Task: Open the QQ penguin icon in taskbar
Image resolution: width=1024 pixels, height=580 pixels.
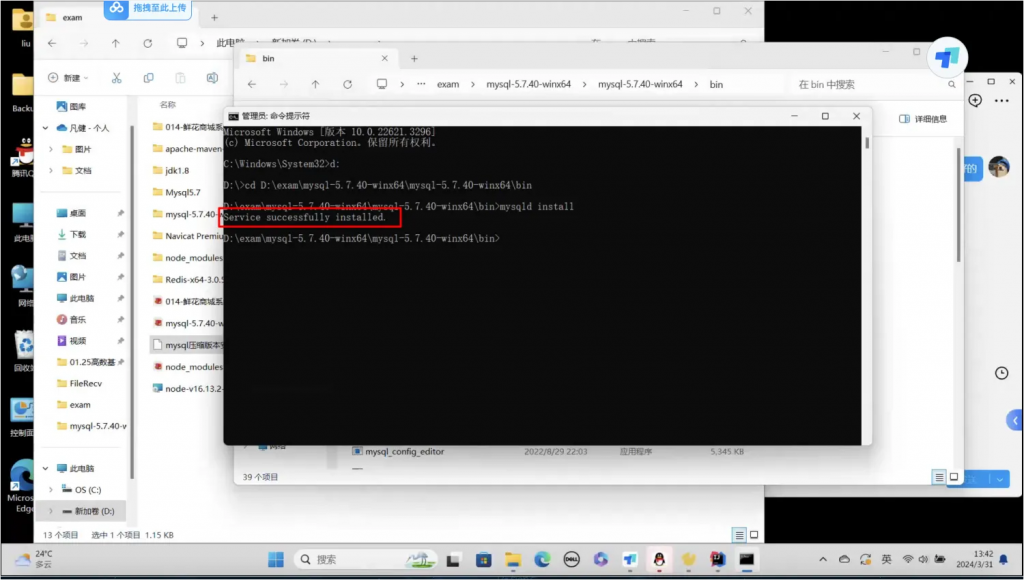Action: pos(659,559)
